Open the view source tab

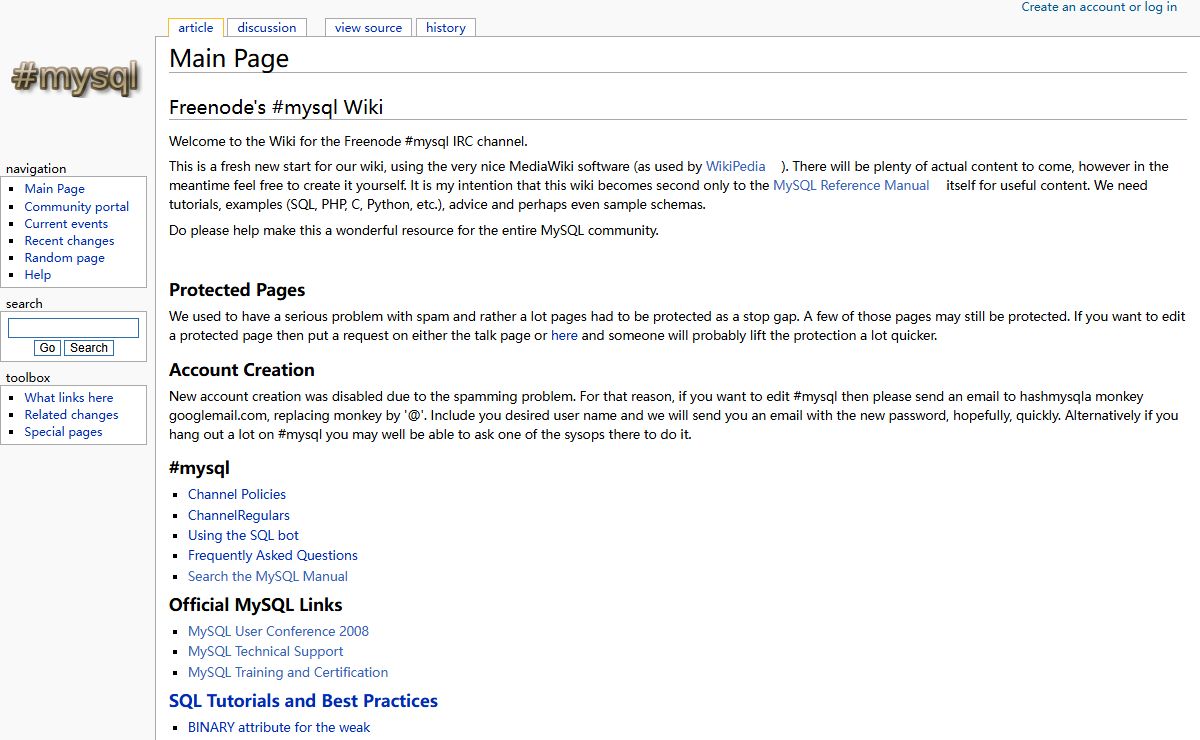point(368,28)
